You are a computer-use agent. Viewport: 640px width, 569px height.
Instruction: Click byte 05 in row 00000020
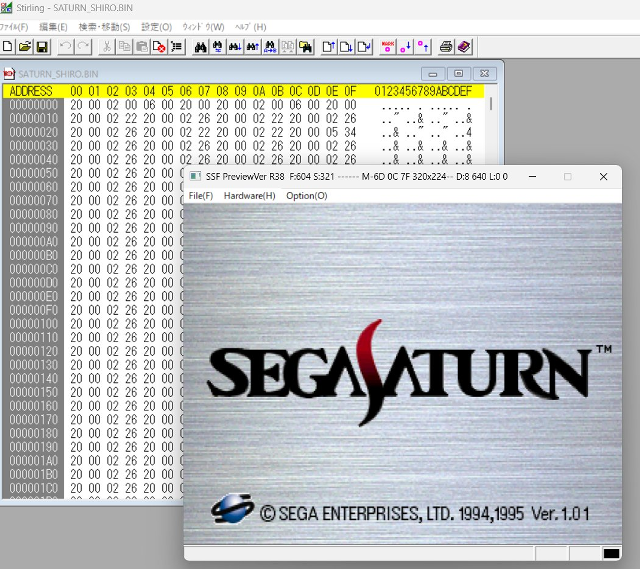pyautogui.click(x=332, y=132)
